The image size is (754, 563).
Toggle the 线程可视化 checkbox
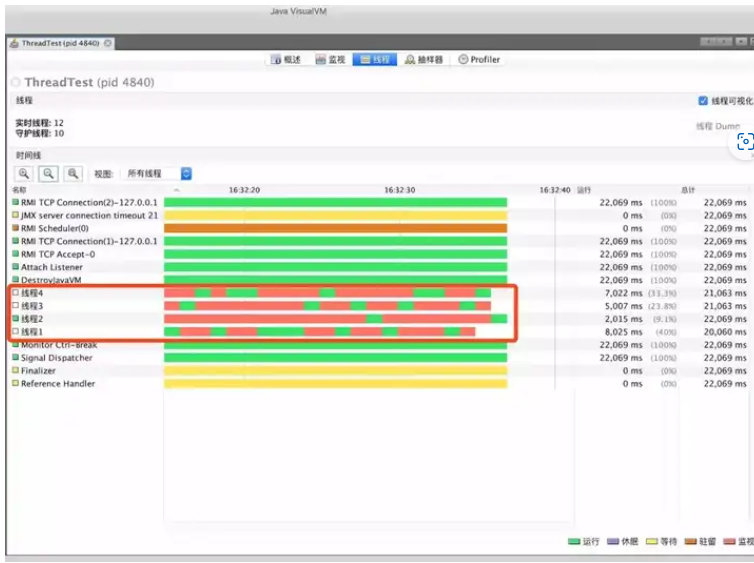(x=703, y=100)
